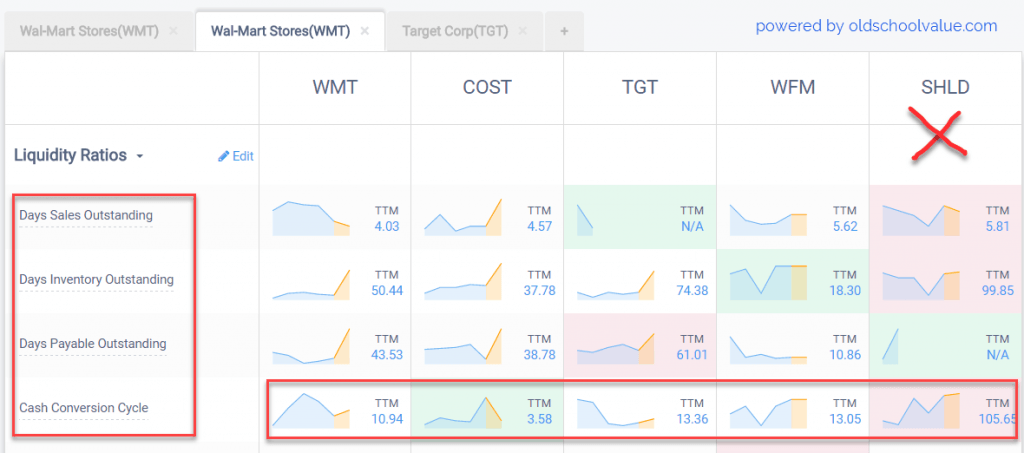Screen dimensions: 1024x453
Task: Click WFM Cash Conversion Cycle value 13.05
Action: pyautogui.click(x=845, y=418)
